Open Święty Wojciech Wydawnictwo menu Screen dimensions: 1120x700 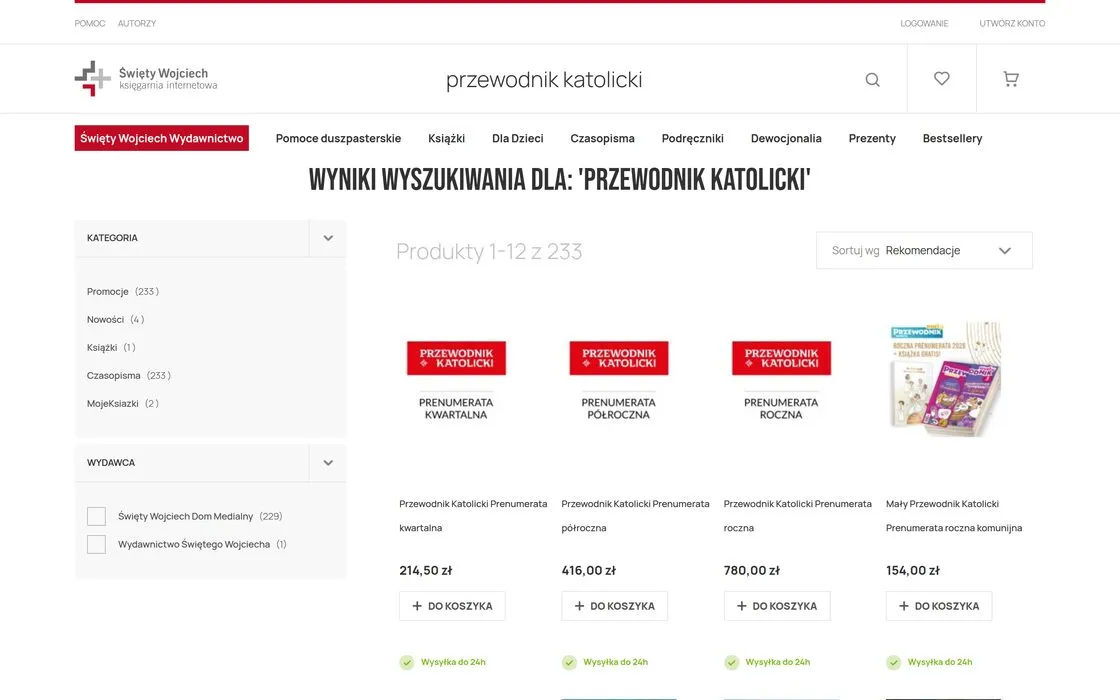pos(161,138)
